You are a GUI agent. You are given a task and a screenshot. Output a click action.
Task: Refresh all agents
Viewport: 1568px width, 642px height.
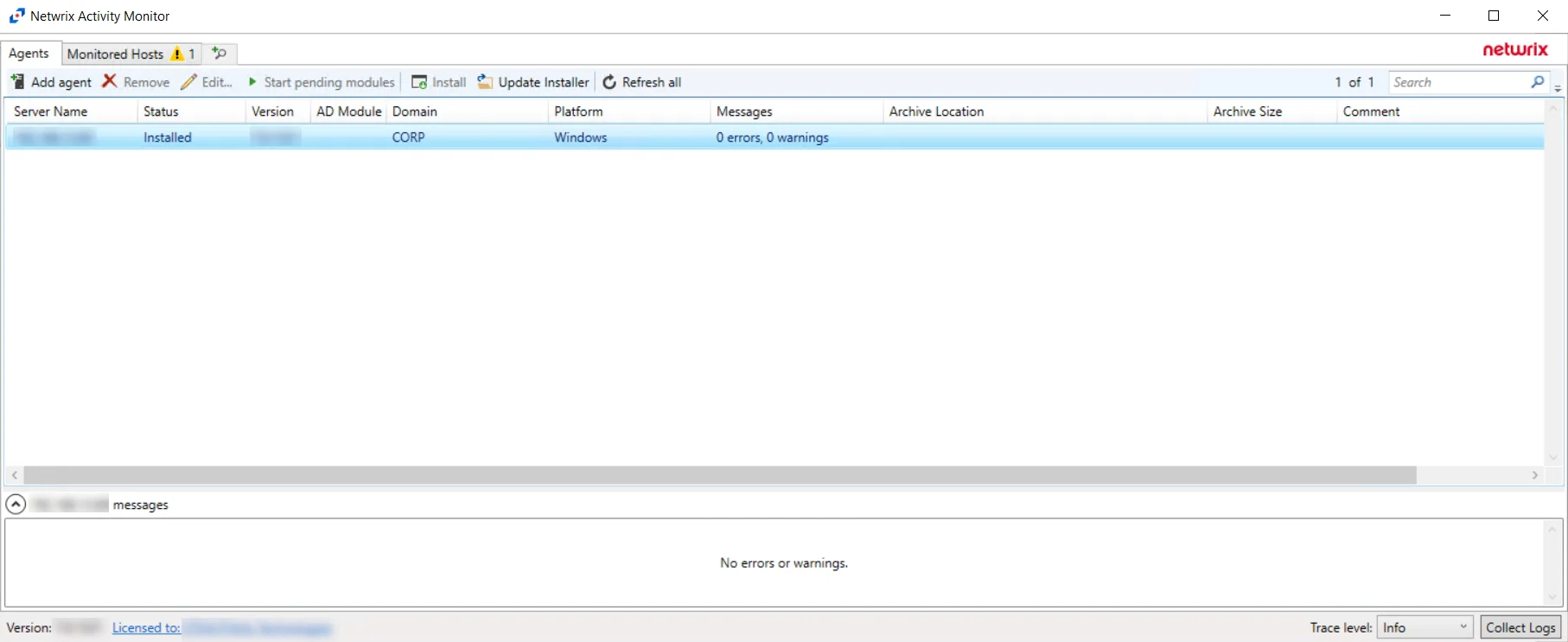641,82
